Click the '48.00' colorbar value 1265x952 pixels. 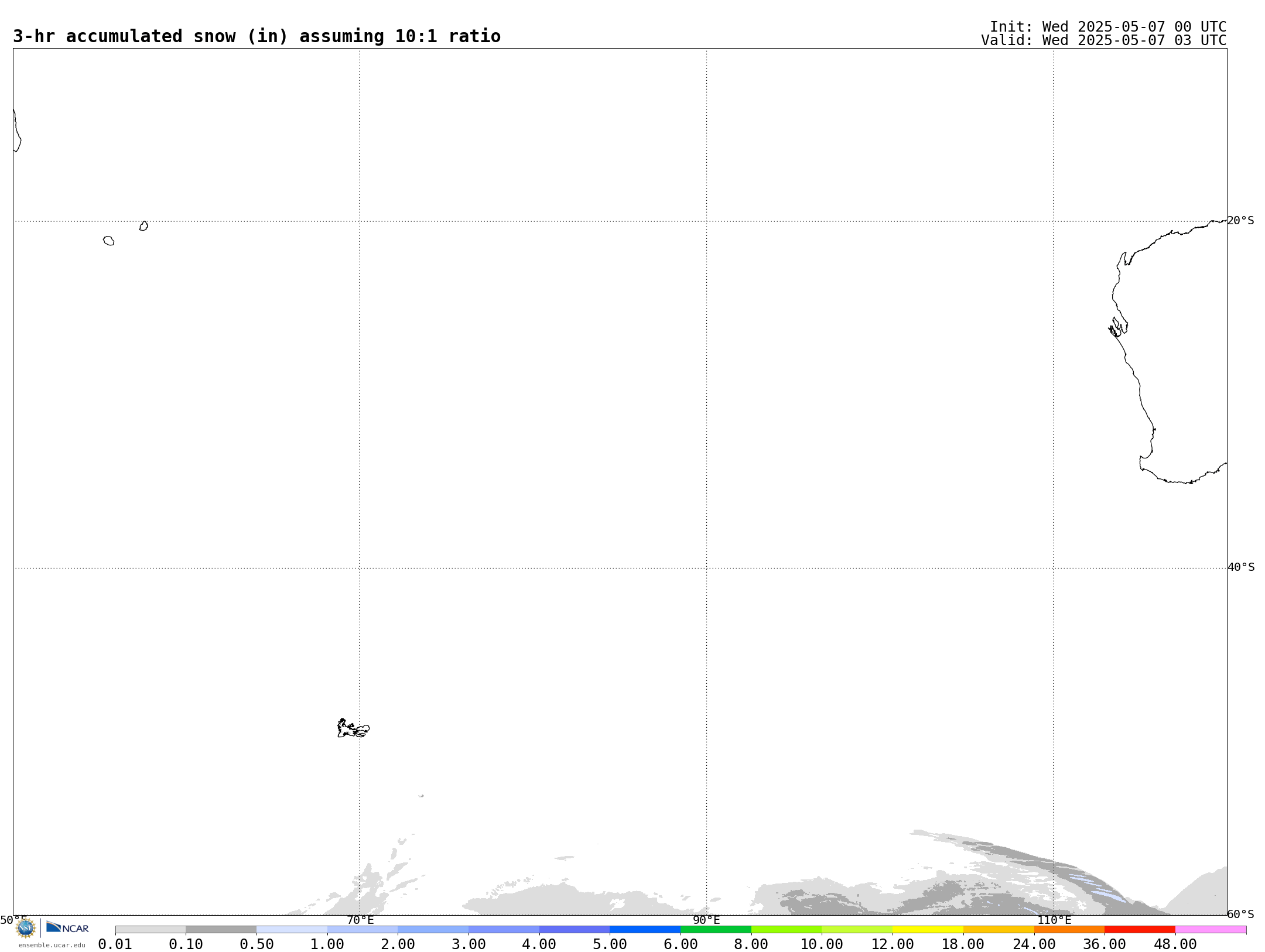(x=1175, y=944)
